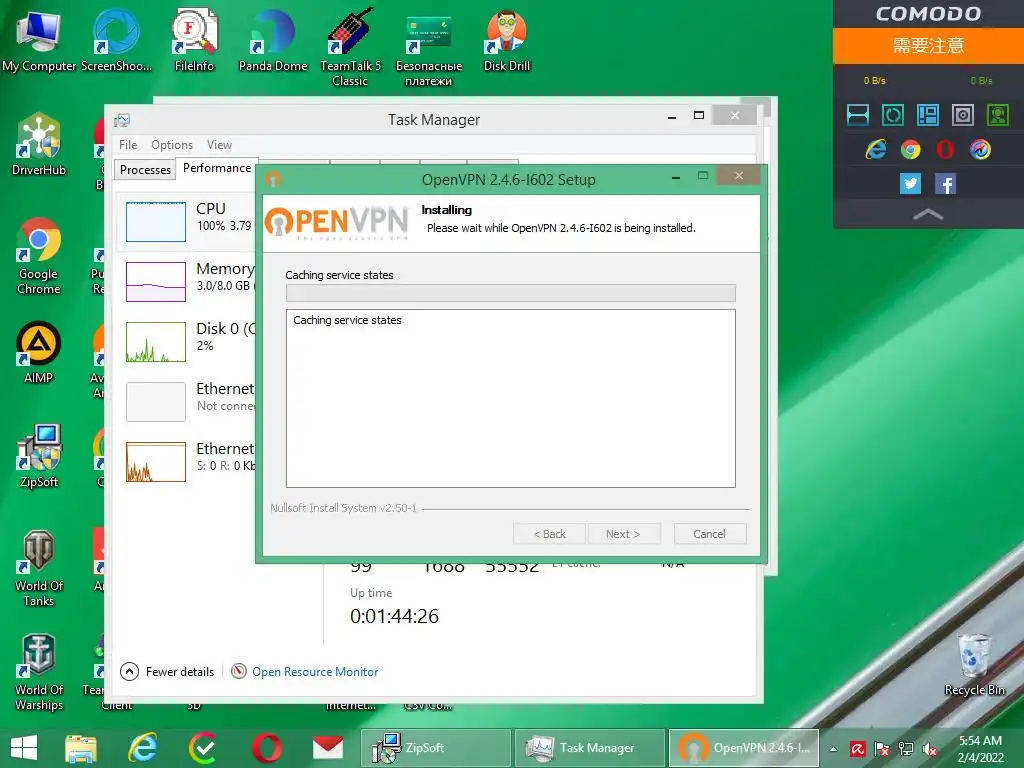Open the File menu in Task Manager

(x=128, y=145)
